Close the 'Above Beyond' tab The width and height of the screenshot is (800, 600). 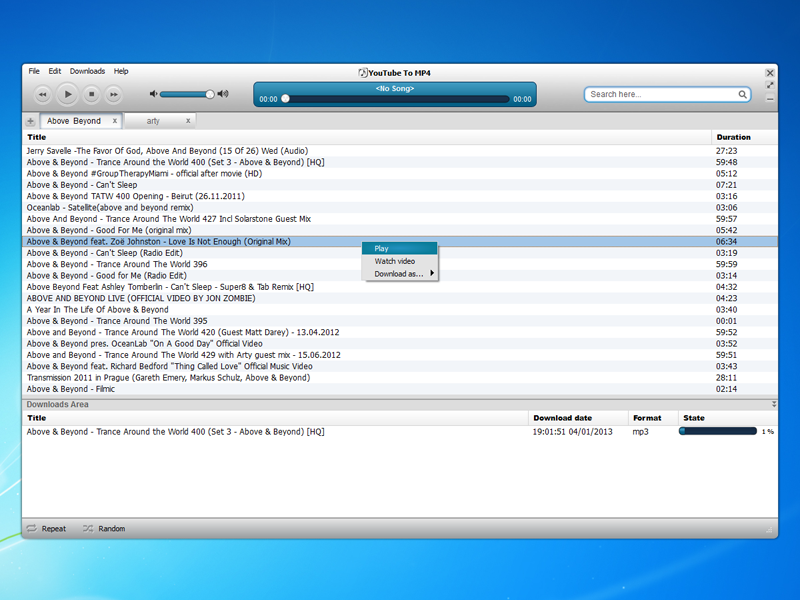pos(115,121)
